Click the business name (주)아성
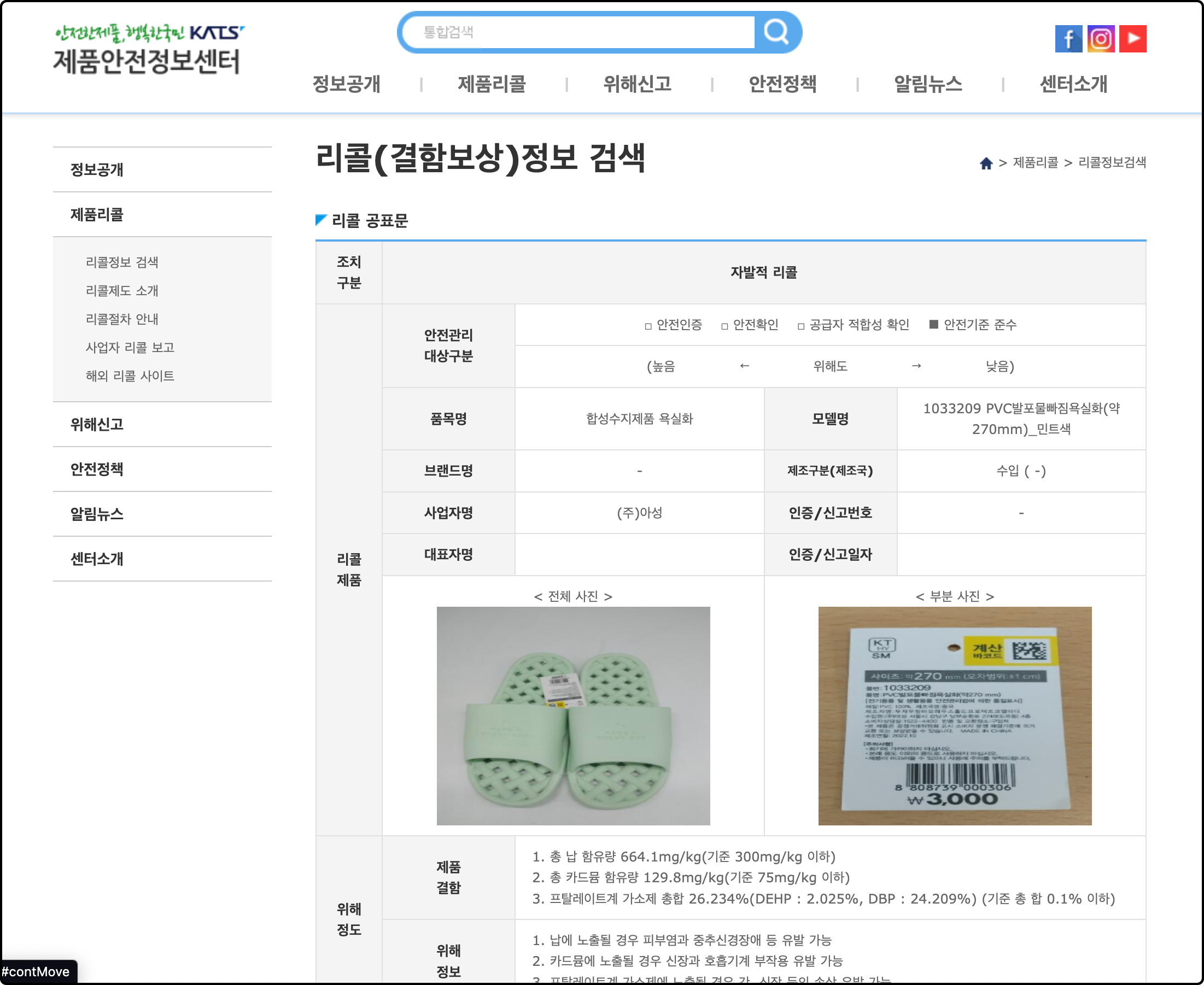Screen dimensions: 1204x985 (639, 513)
